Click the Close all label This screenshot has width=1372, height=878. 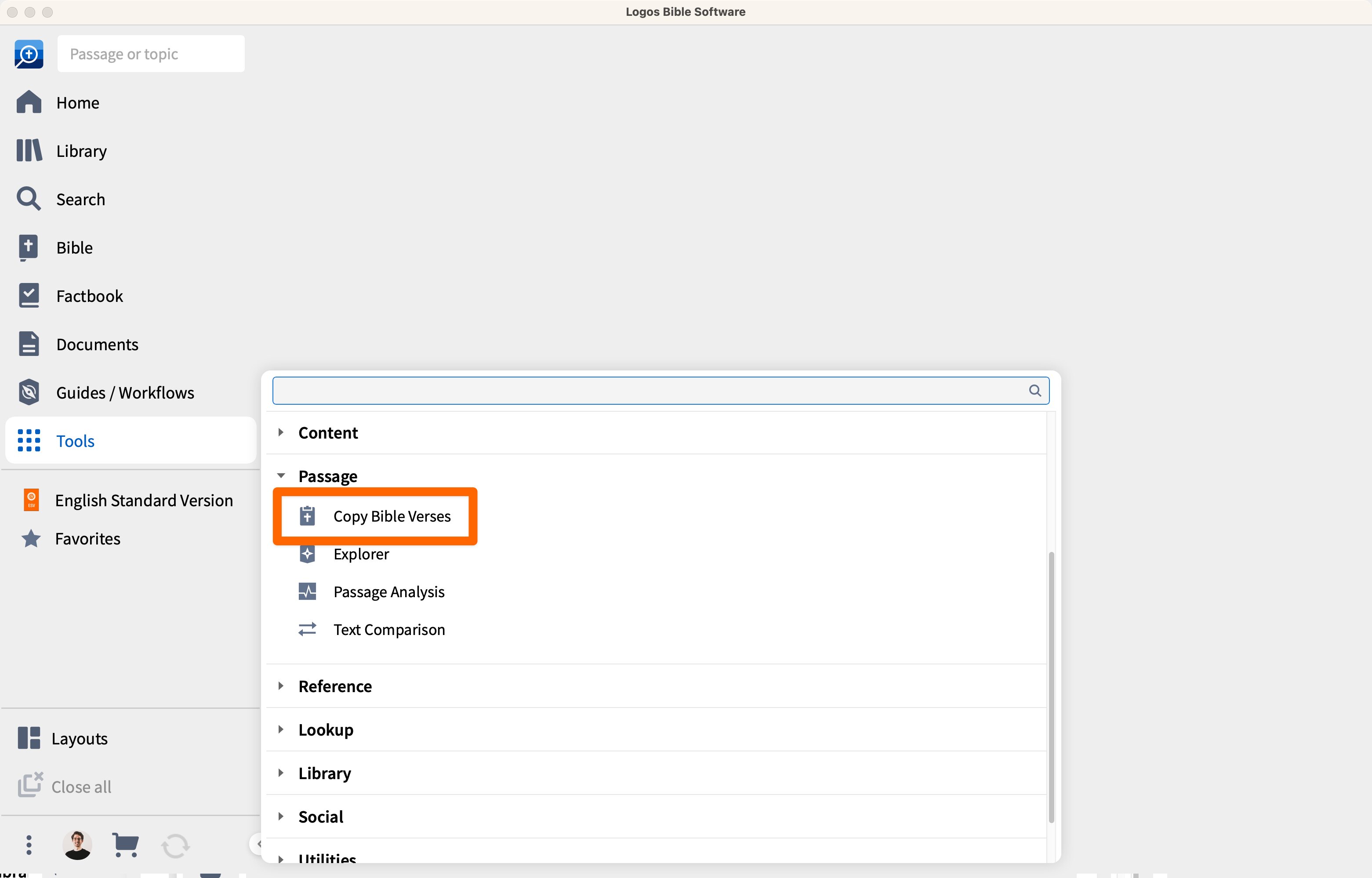(81, 787)
